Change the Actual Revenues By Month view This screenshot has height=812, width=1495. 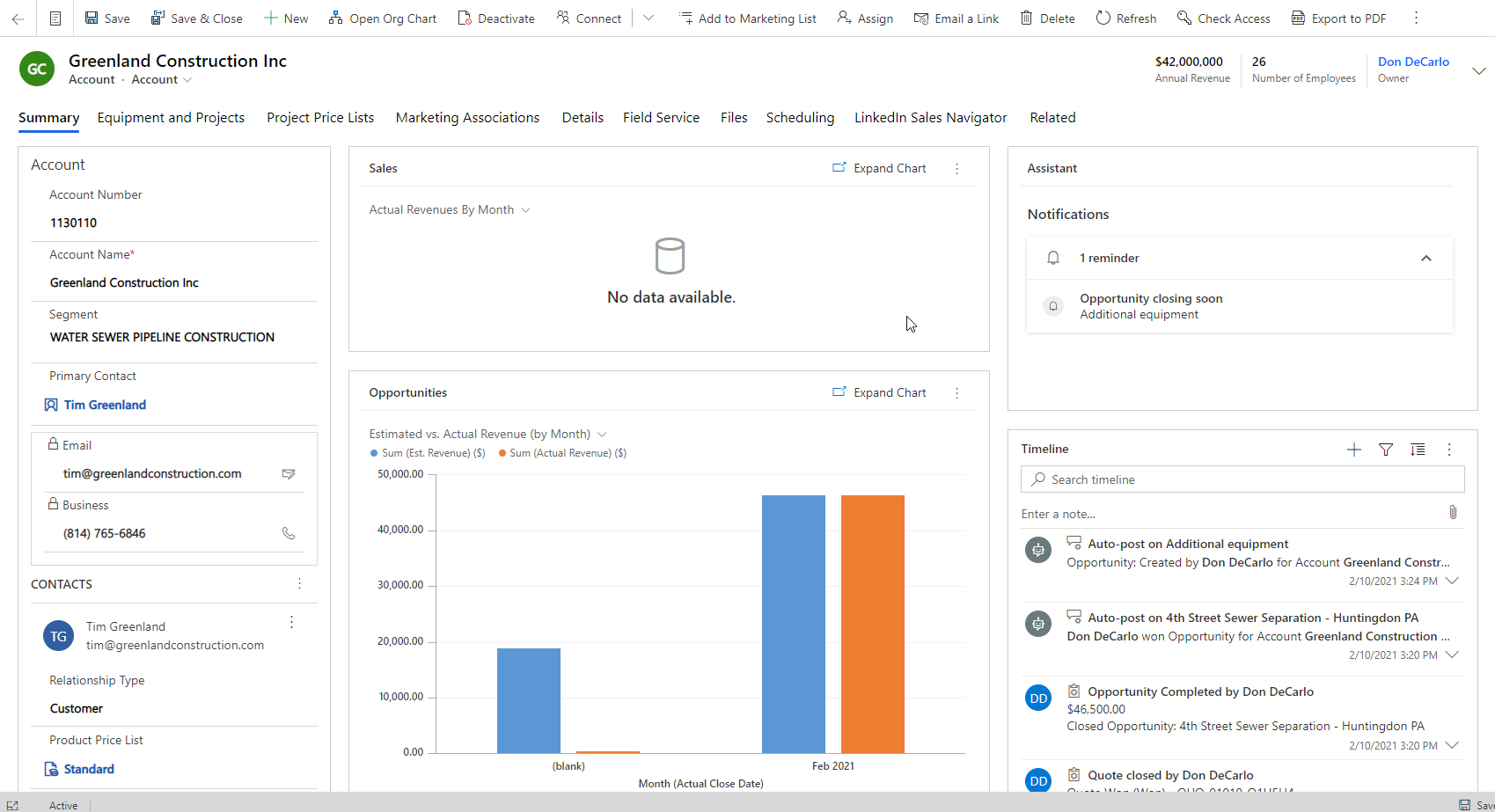(x=450, y=209)
